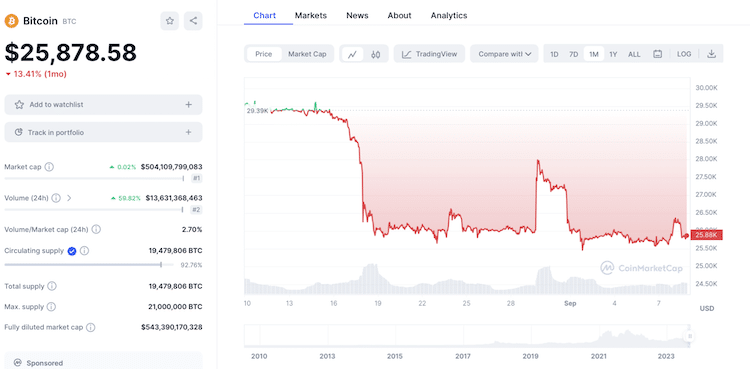Click the Volume/Market cap info icon
The height and width of the screenshot is (369, 750).
(x=96, y=229)
